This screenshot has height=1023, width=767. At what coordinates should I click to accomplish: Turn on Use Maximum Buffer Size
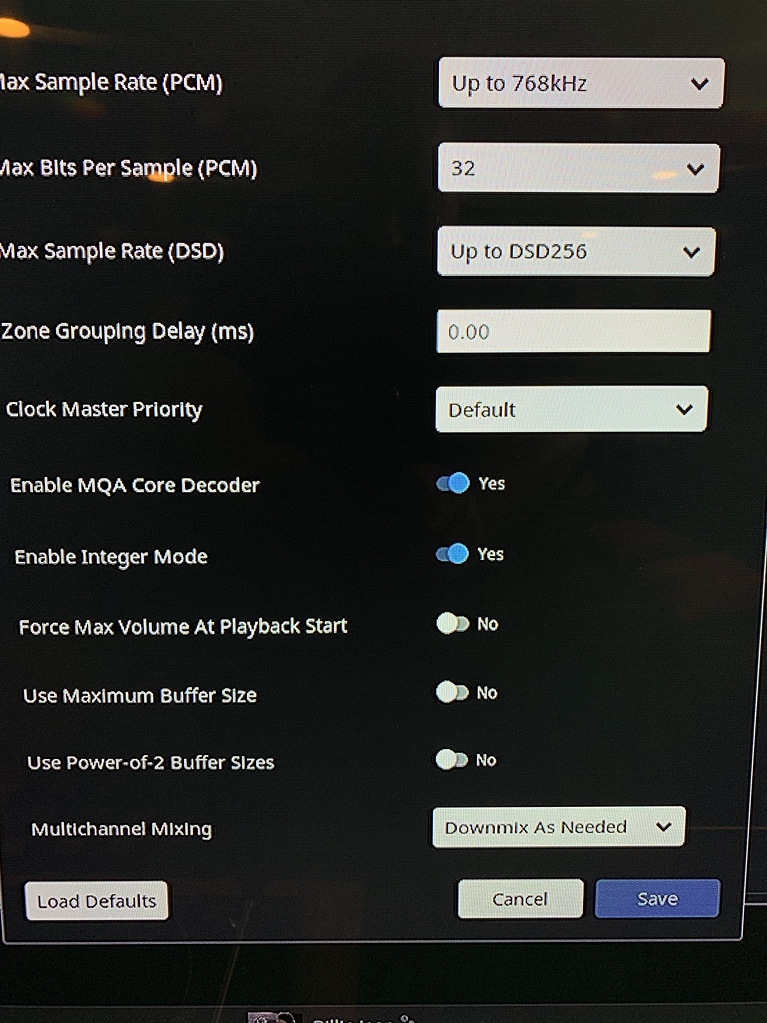(x=452, y=691)
